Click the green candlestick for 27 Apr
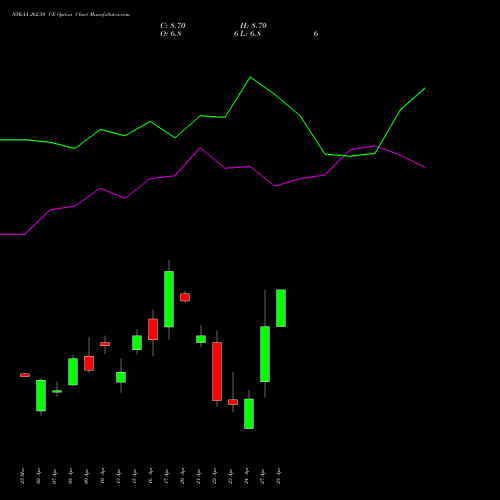Screen dimensions: 500x500 tap(265, 354)
